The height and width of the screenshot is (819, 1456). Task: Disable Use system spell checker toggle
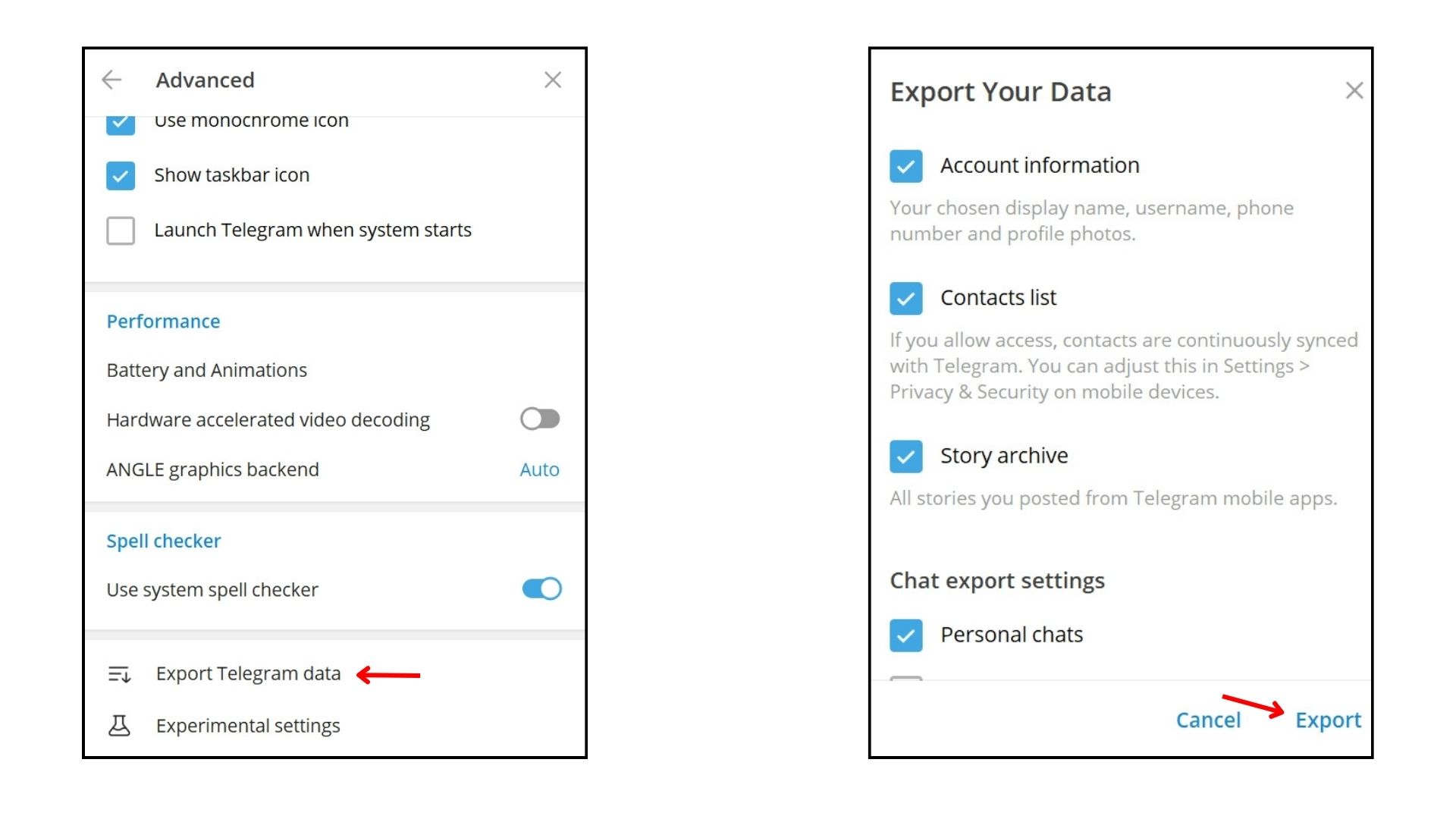pyautogui.click(x=541, y=589)
